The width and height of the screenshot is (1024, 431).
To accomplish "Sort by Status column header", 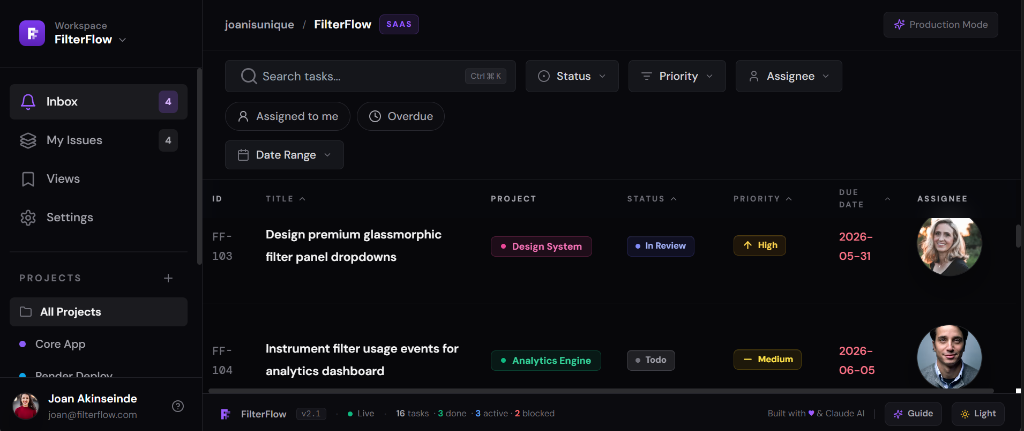I will tap(652, 199).
